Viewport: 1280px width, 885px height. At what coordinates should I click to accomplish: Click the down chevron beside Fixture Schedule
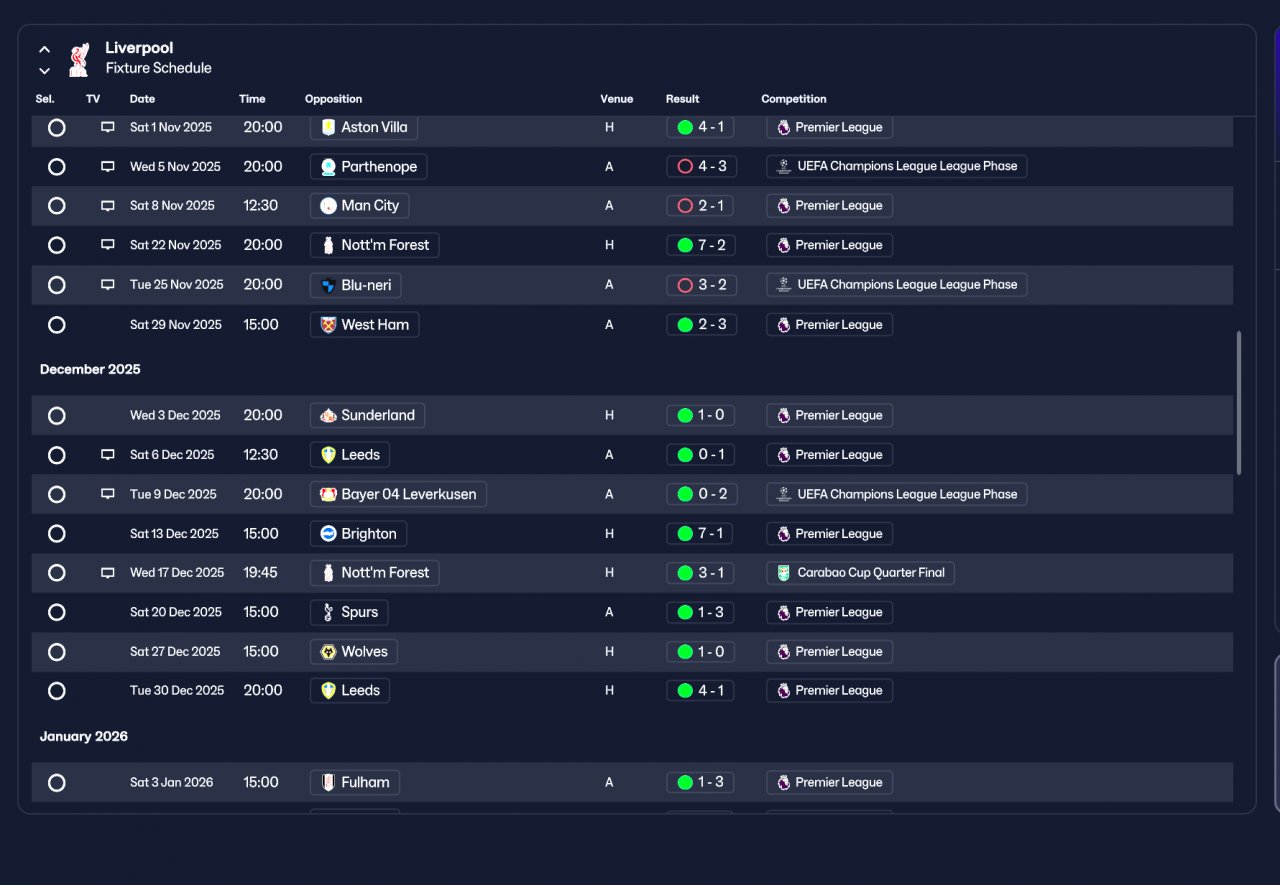pyautogui.click(x=45, y=71)
